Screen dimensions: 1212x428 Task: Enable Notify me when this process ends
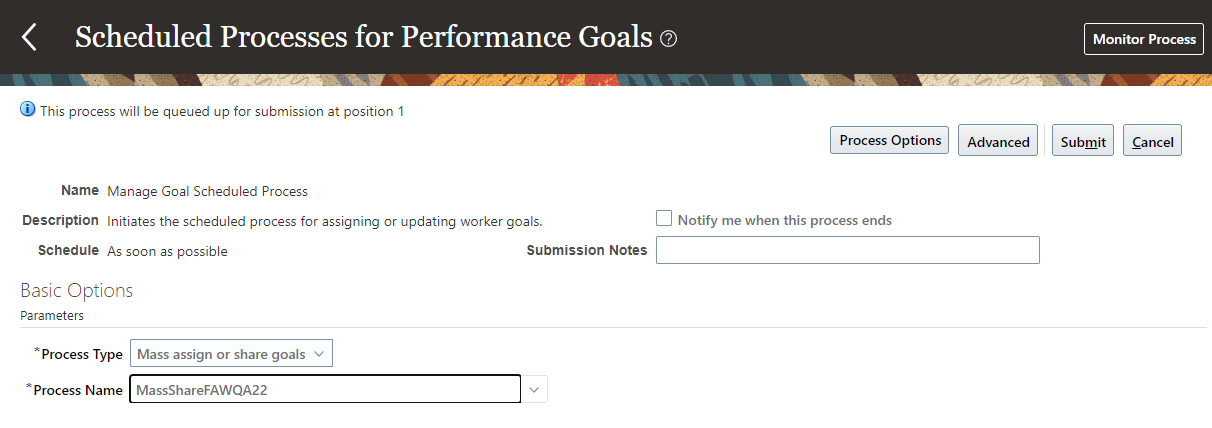coord(664,218)
